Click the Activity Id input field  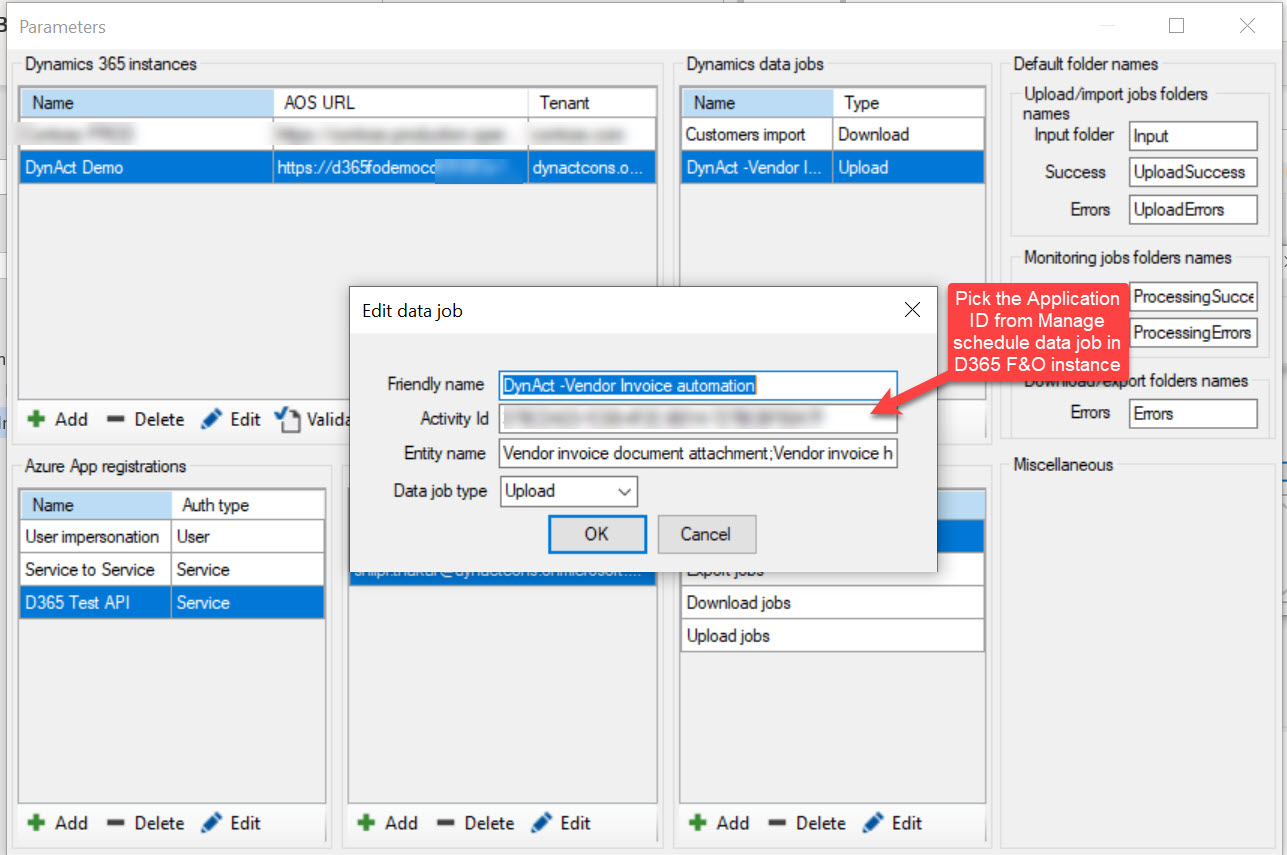(698, 419)
